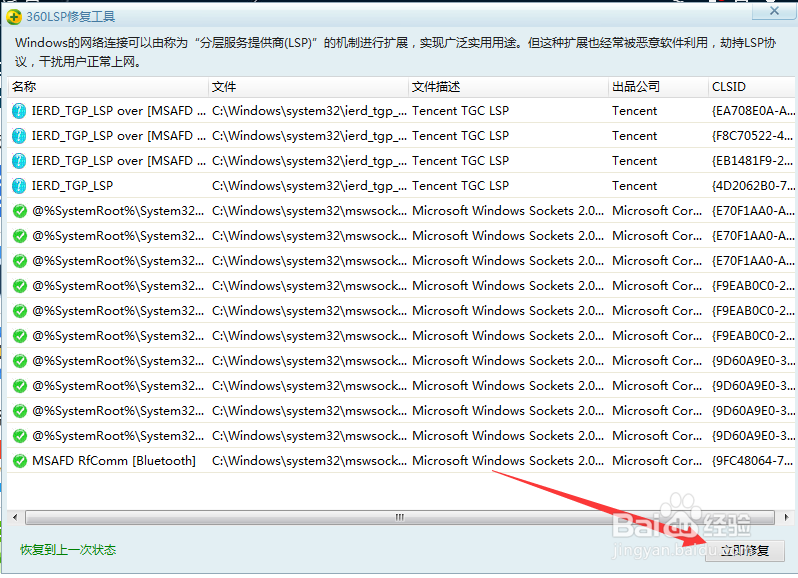Sort by the 文件描述 column header

[508, 86]
